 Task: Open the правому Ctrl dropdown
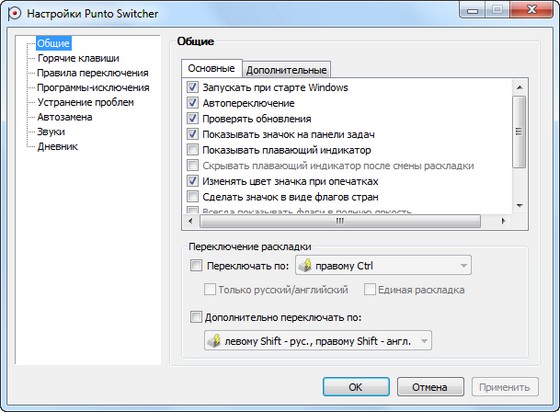click(383, 265)
